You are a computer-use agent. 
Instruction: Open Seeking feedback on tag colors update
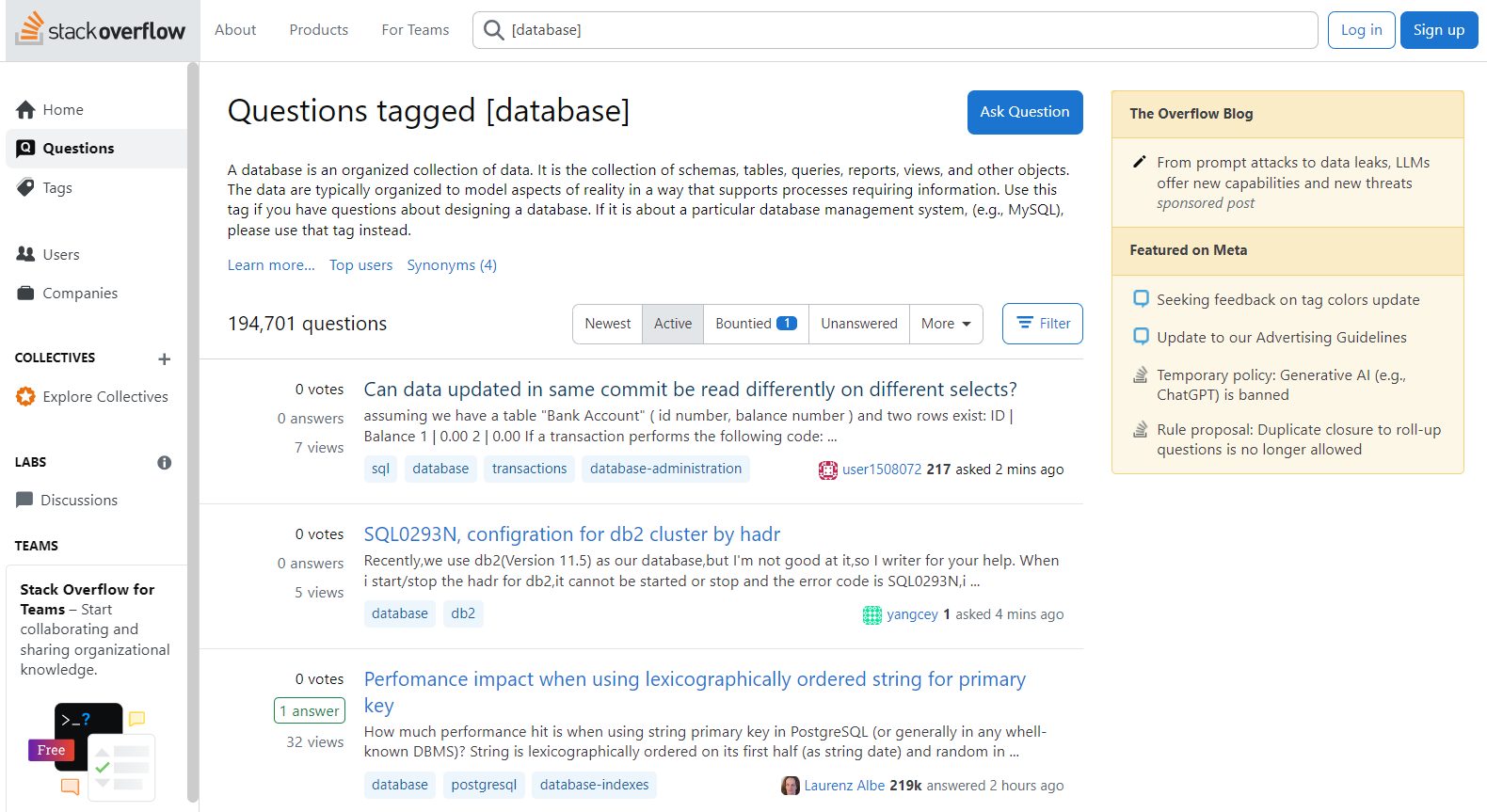point(1288,300)
